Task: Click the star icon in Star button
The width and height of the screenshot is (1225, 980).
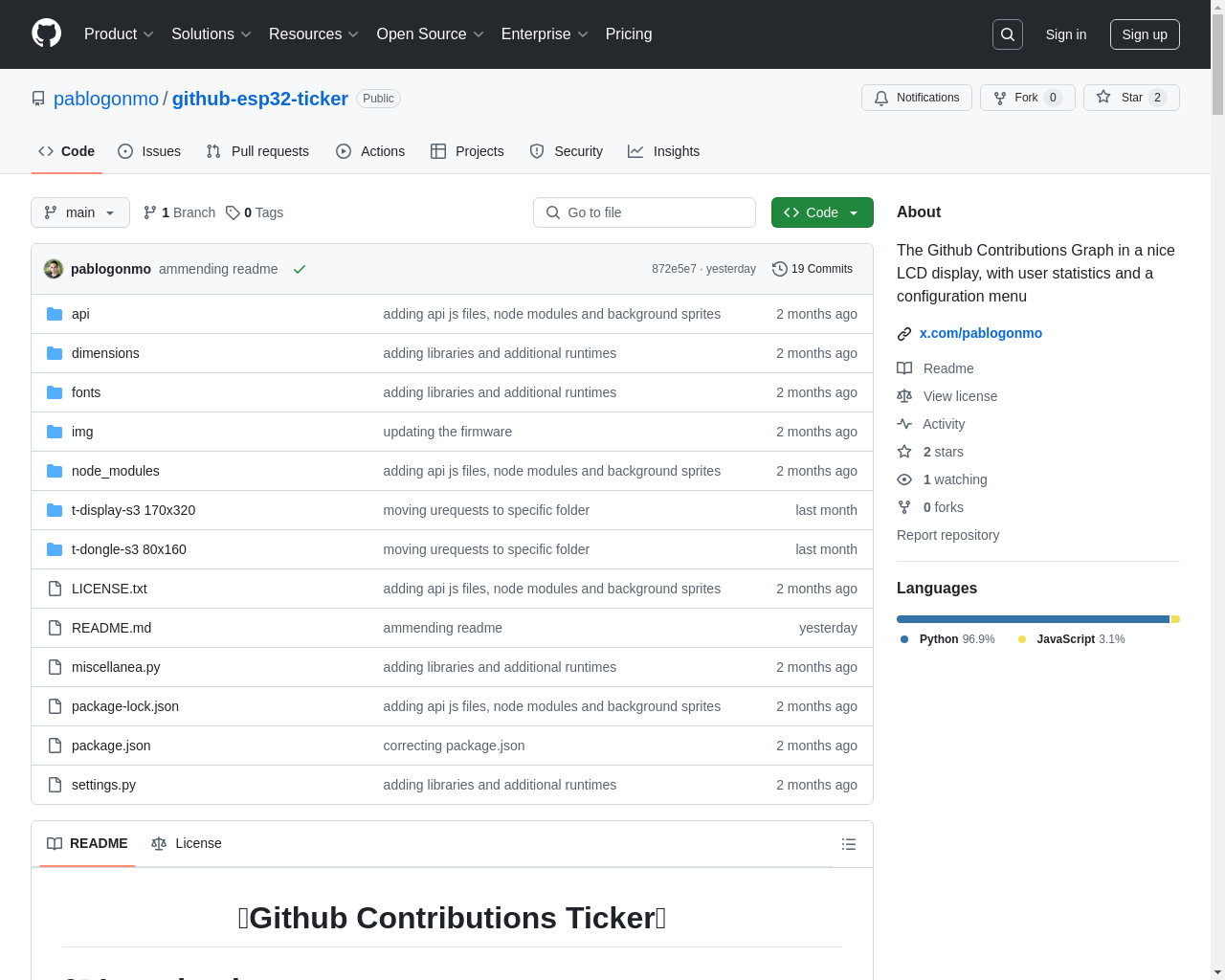Action: click(x=1103, y=97)
